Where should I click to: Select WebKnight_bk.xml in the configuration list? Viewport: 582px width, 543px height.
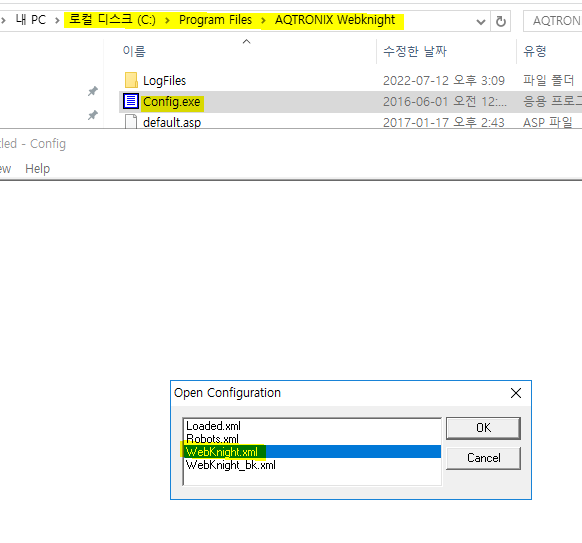(x=312, y=465)
